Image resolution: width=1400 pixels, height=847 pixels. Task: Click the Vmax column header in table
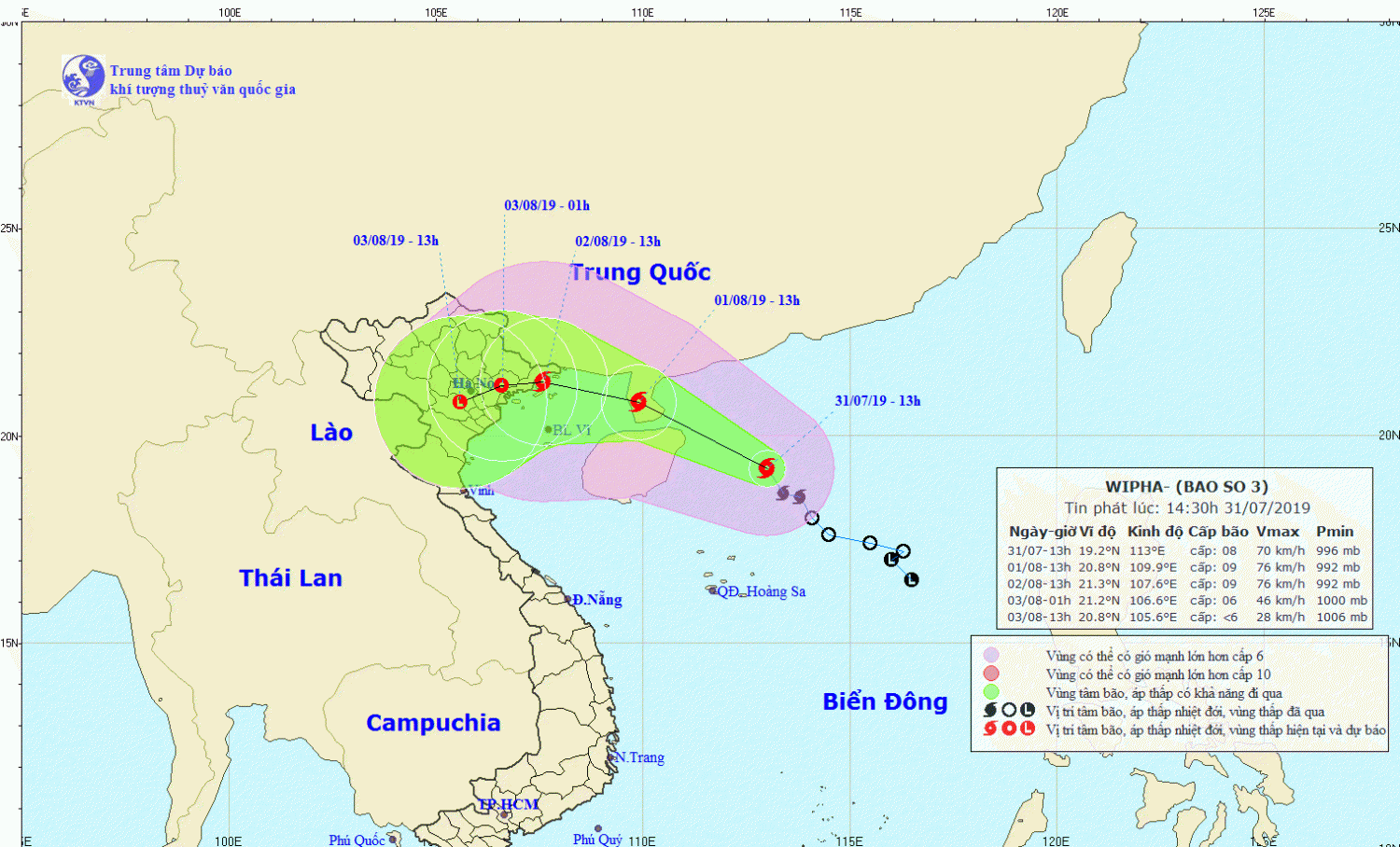1278,532
